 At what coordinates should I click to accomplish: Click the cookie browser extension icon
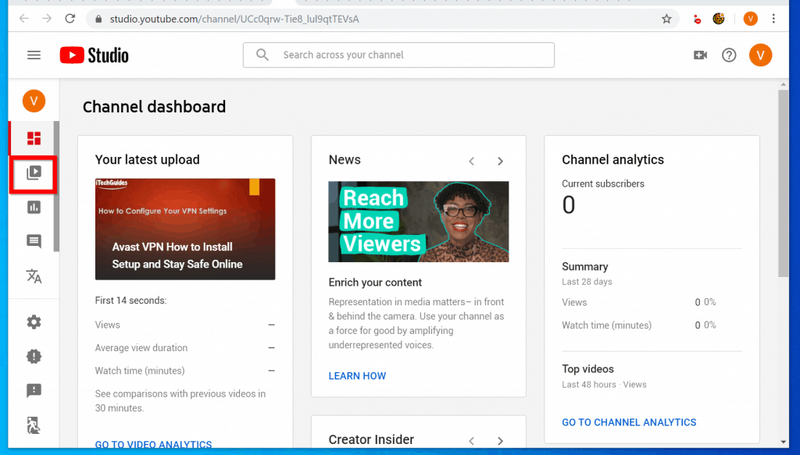click(x=719, y=19)
